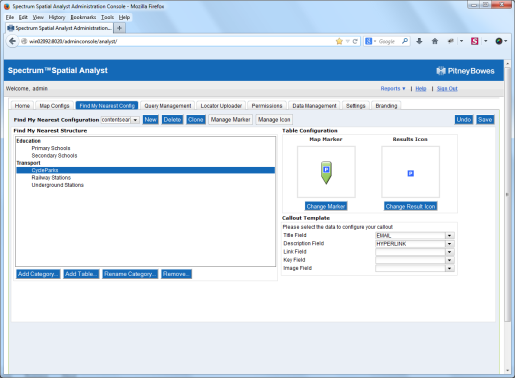
Task: Bookmark page with the star icon
Action: pos(339,41)
